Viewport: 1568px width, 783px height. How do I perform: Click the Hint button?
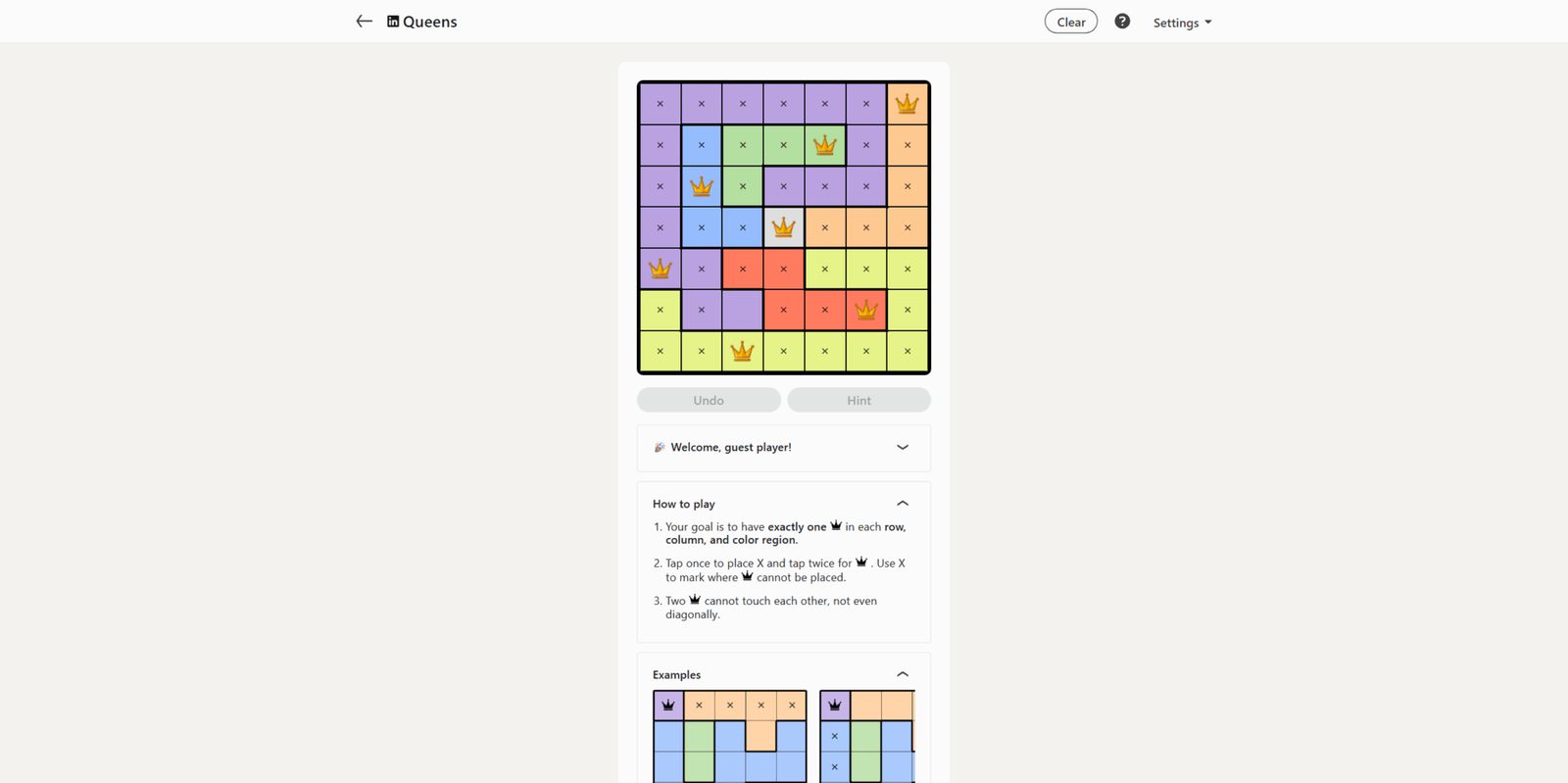click(x=859, y=400)
